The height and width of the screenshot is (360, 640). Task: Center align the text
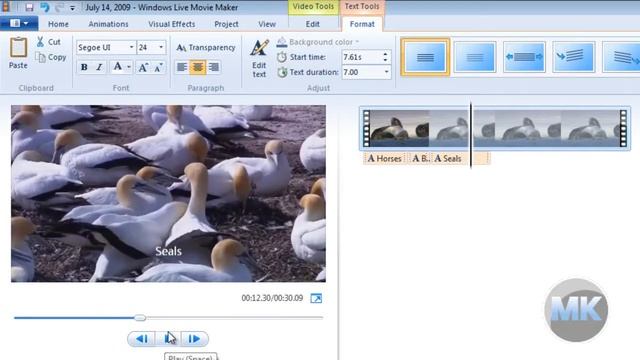pyautogui.click(x=198, y=67)
